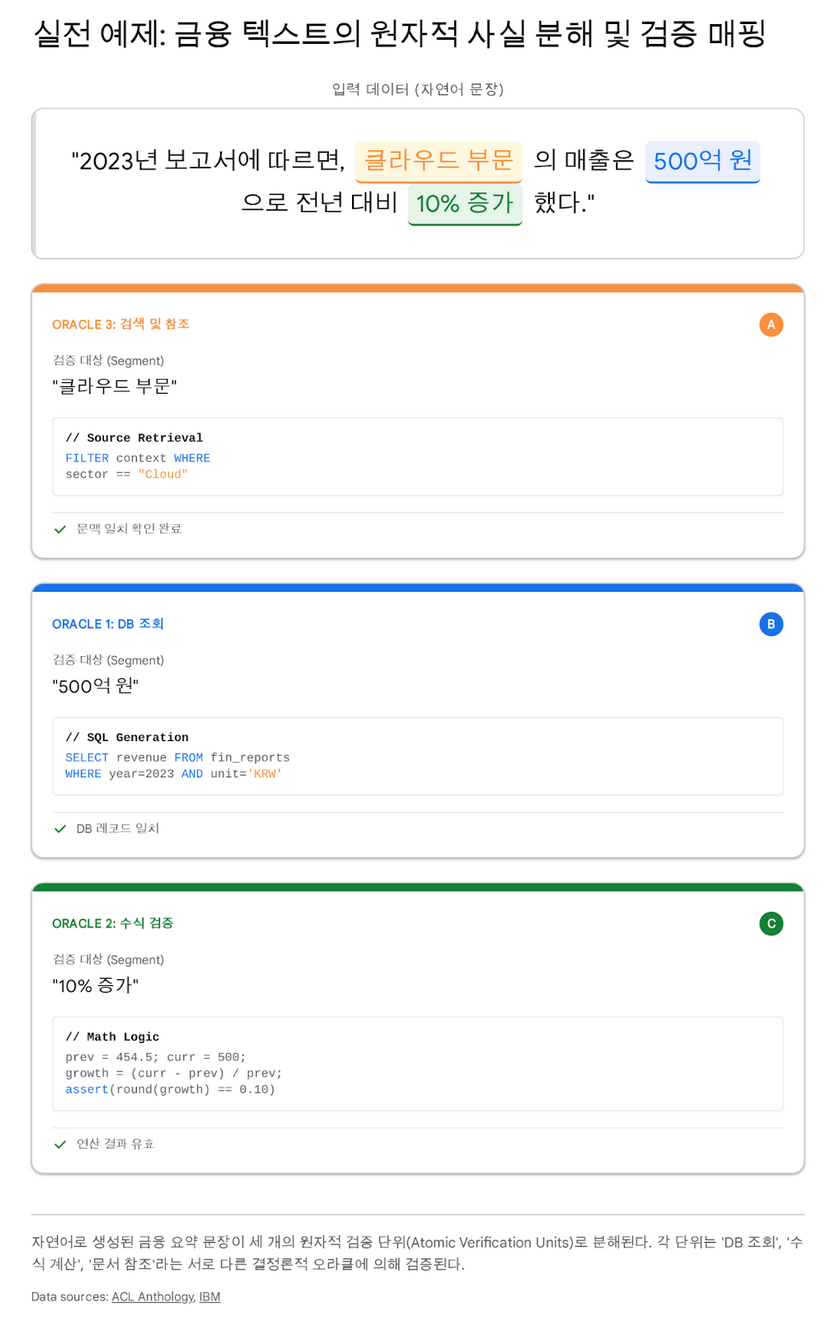This screenshot has width=837, height=1326.
Task: Click the Math Logic code block
Action: [x=417, y=1063]
